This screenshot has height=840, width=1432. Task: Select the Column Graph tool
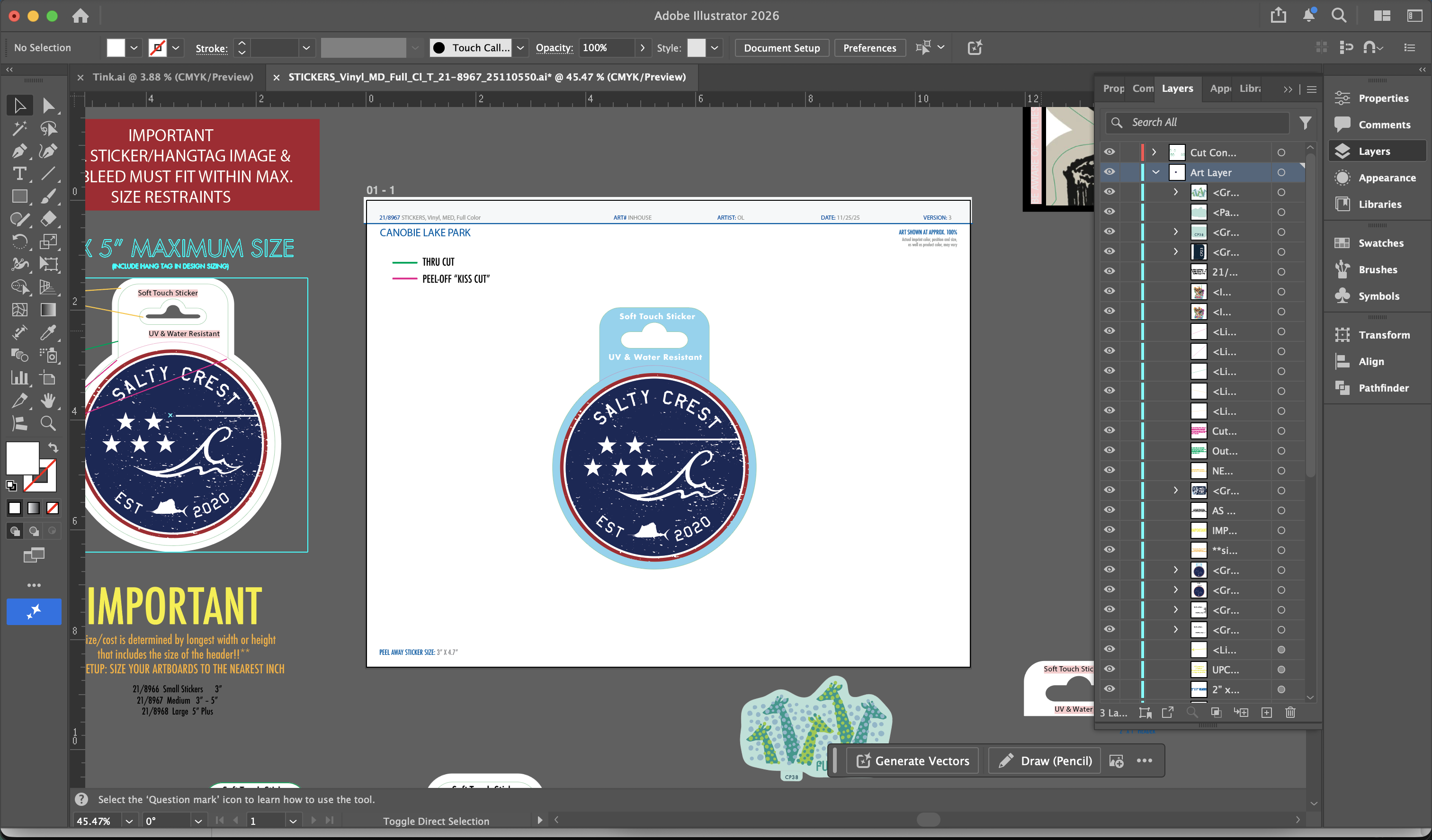20,378
